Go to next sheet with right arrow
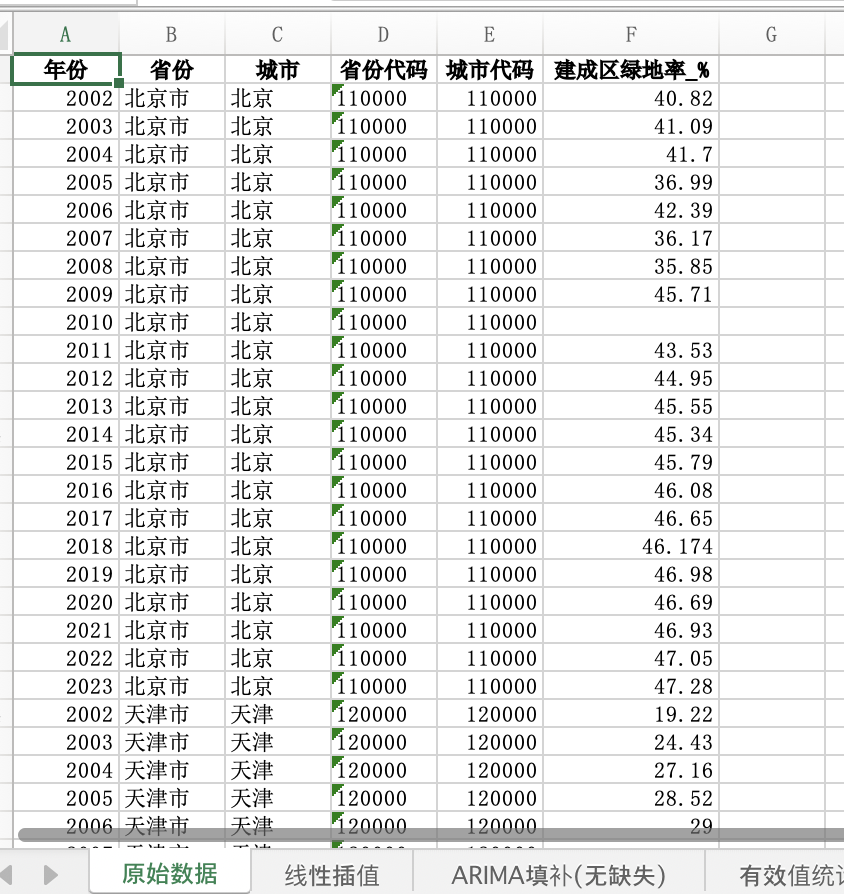This screenshot has height=894, width=844. 51,874
